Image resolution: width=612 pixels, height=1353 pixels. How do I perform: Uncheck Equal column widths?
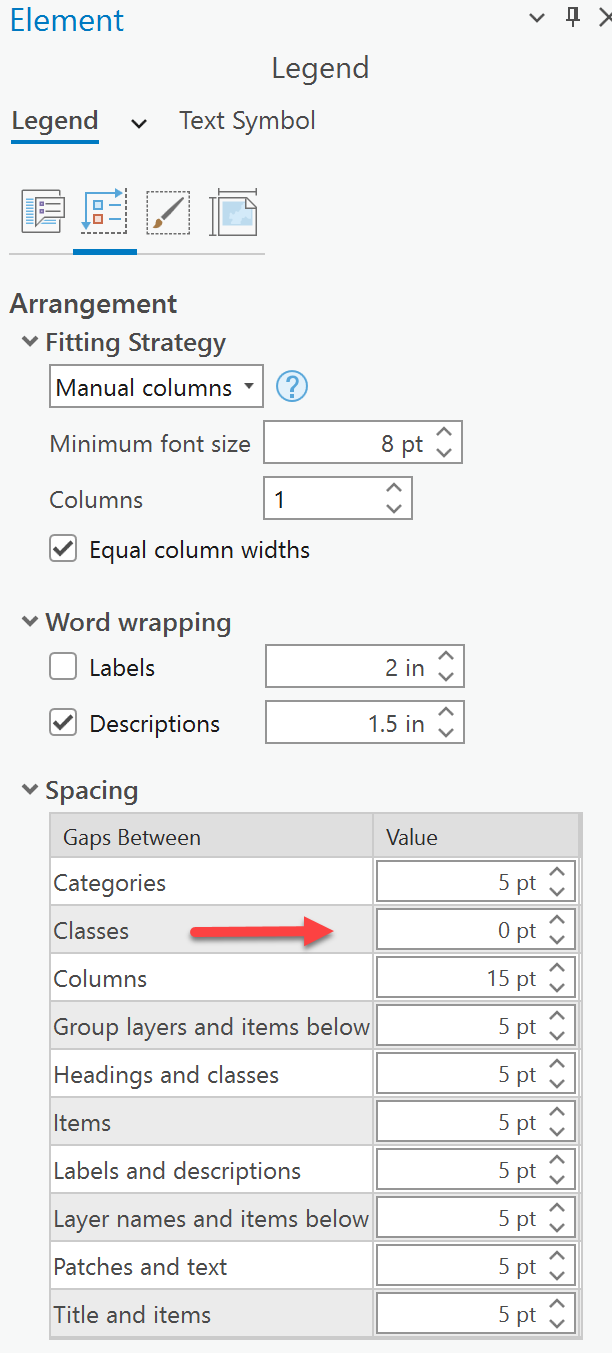tap(64, 549)
